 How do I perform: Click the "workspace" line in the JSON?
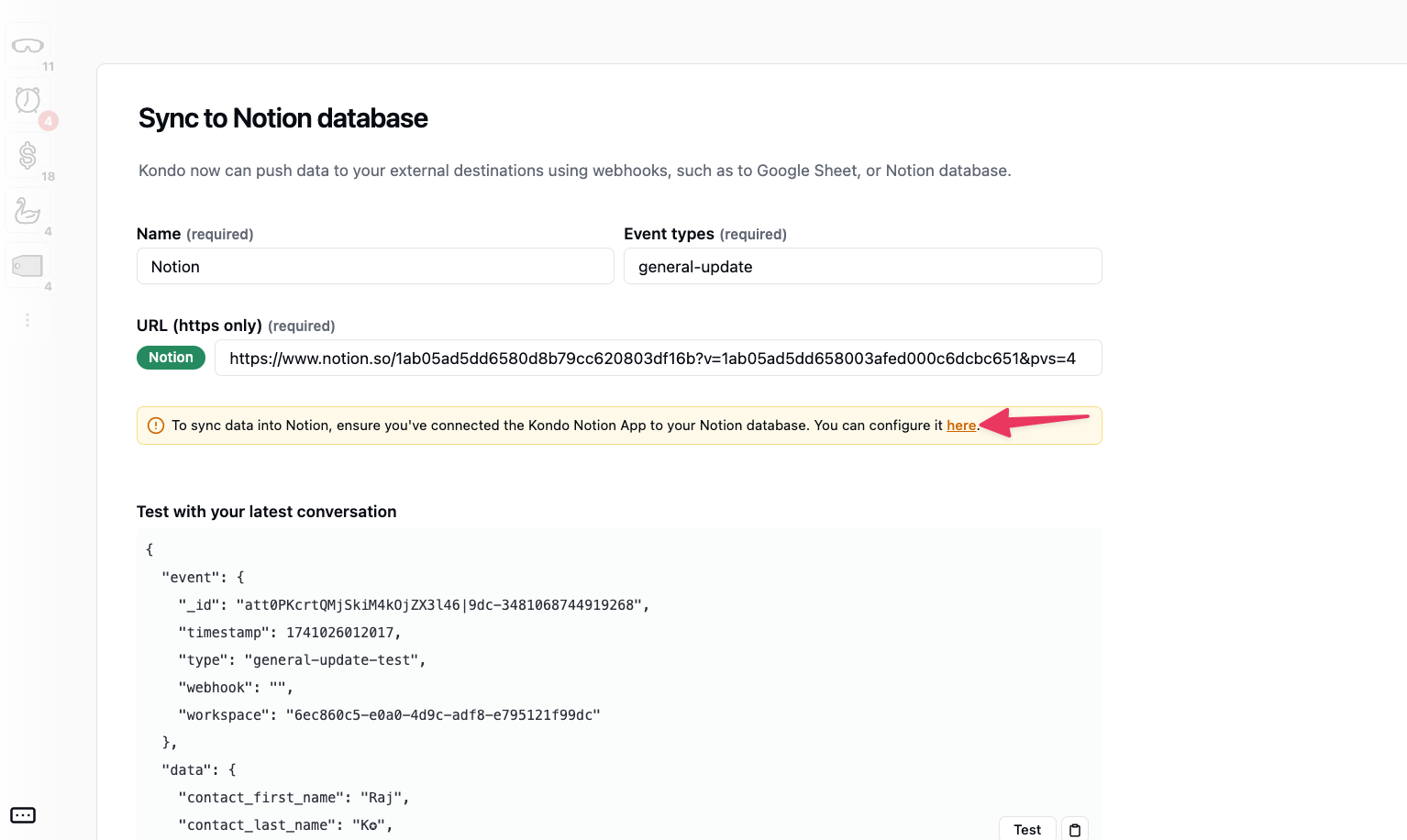point(389,715)
